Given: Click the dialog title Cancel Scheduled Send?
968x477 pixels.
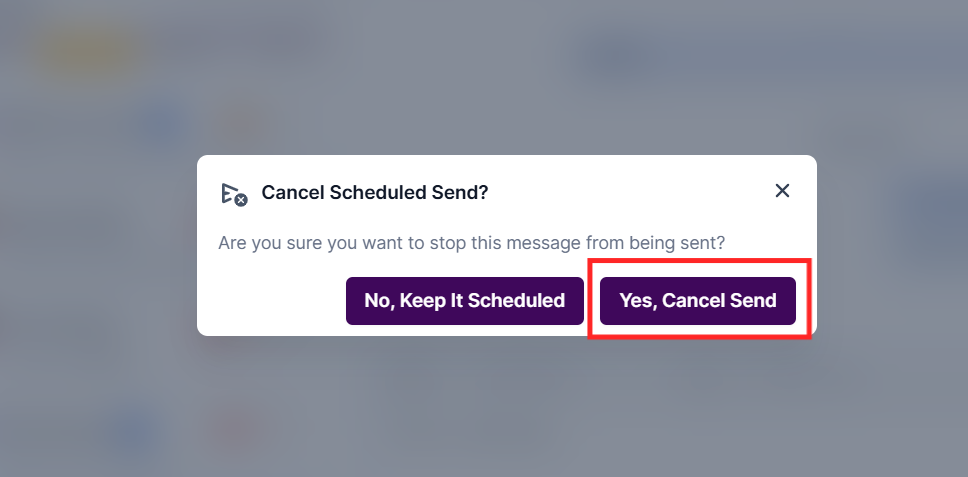Looking at the screenshot, I should (374, 192).
